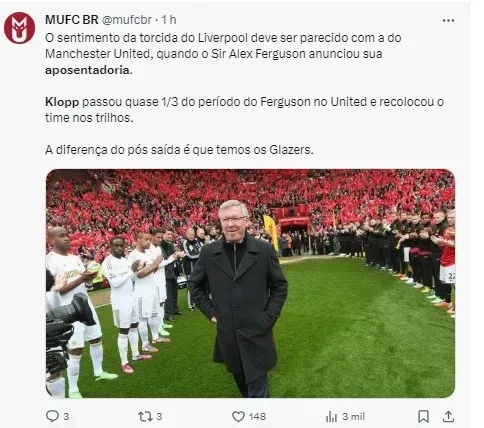Open the 1 h timestamp link
Screen dimensions: 484x428
tap(169, 20)
